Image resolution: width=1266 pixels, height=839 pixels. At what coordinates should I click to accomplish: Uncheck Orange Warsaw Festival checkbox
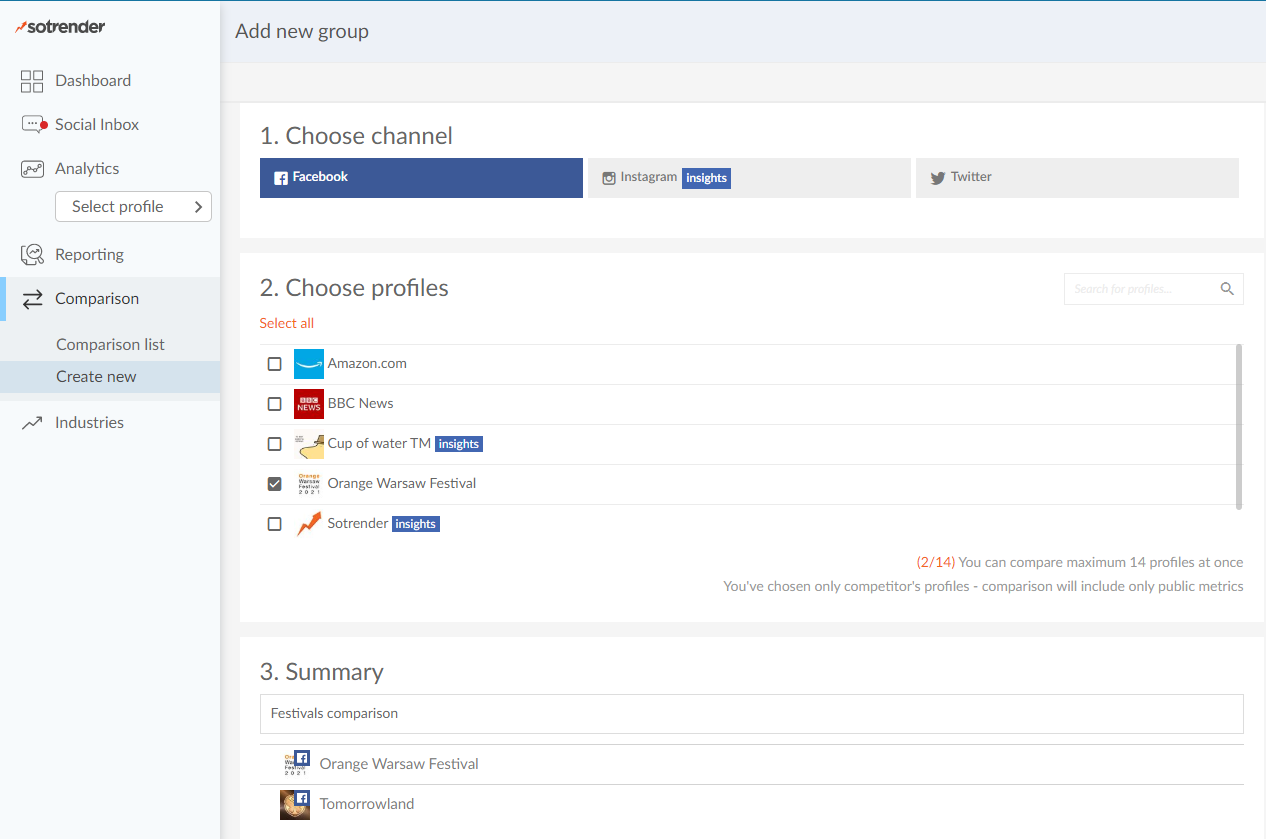[274, 484]
